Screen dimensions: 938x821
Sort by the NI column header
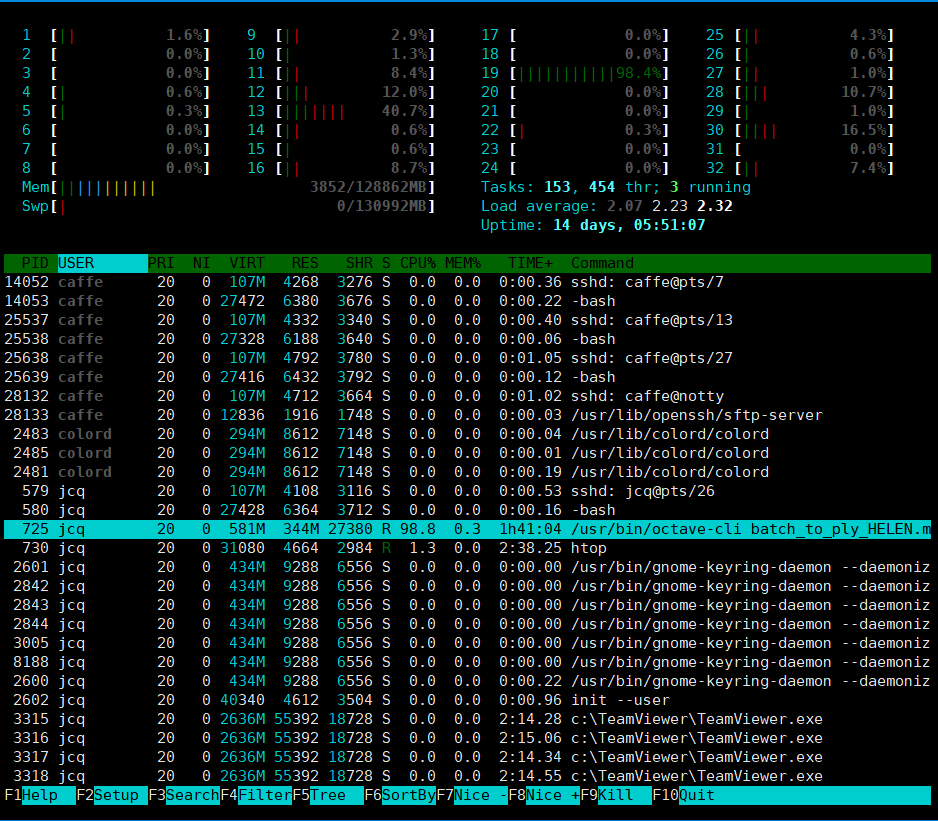click(x=202, y=263)
